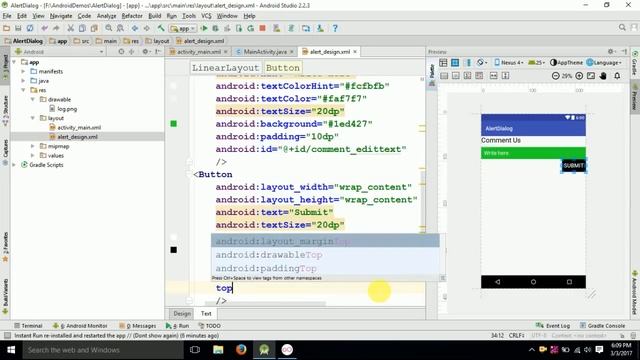640x360 pixels.
Task: Select logo.png in project tree
Action: click(63, 109)
